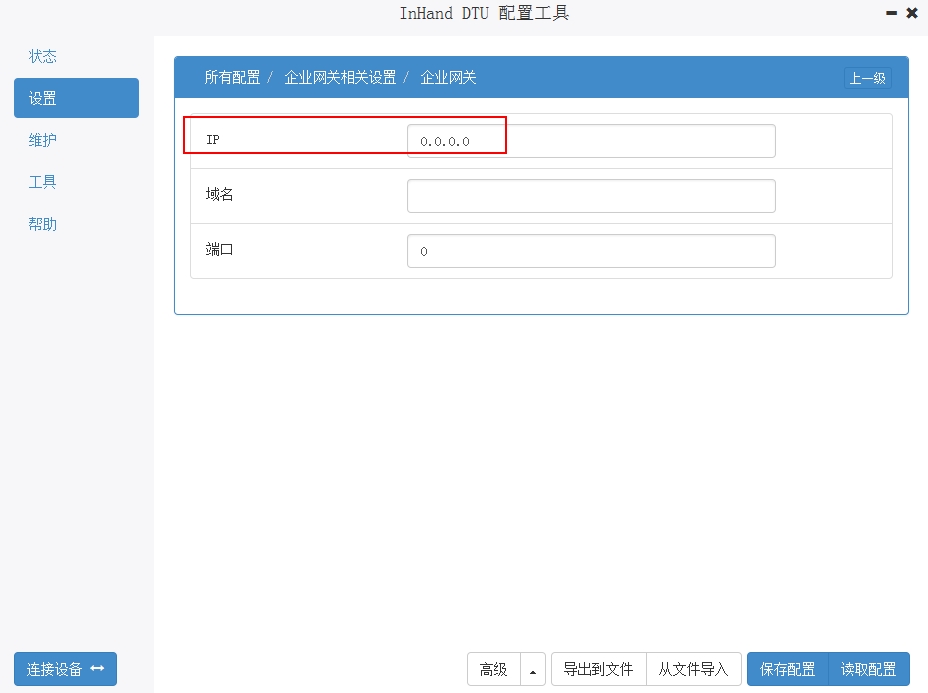
Task: Expand the caret dropdown next to 高级
Action: pos(533,670)
